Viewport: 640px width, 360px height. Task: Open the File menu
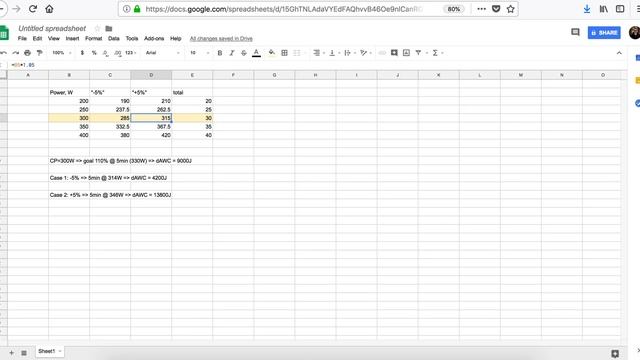22,38
